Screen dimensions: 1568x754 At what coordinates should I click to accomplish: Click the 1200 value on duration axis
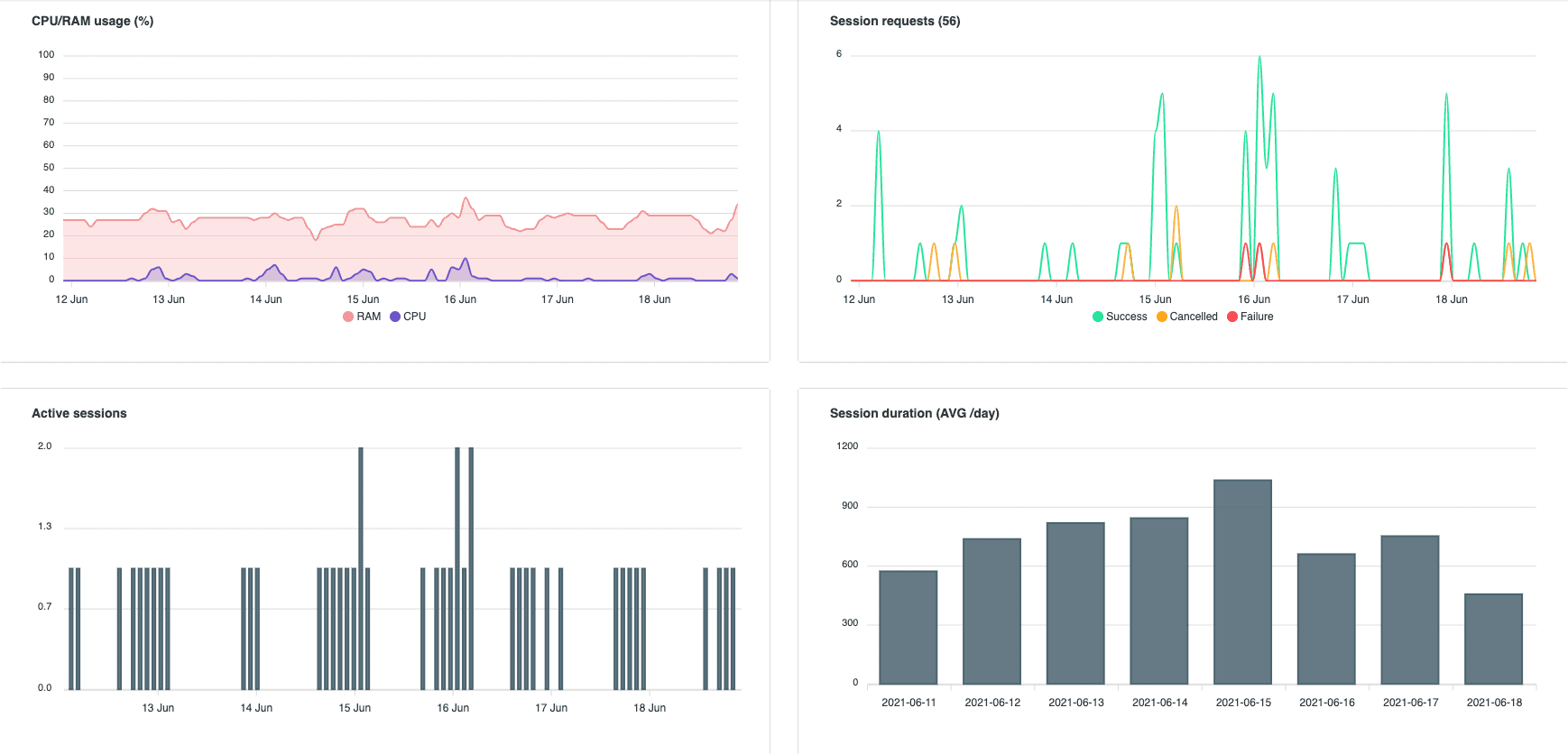coord(847,446)
